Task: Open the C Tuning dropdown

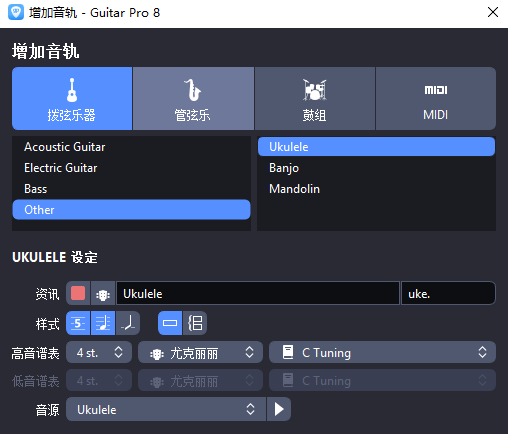Action: [x=382, y=352]
